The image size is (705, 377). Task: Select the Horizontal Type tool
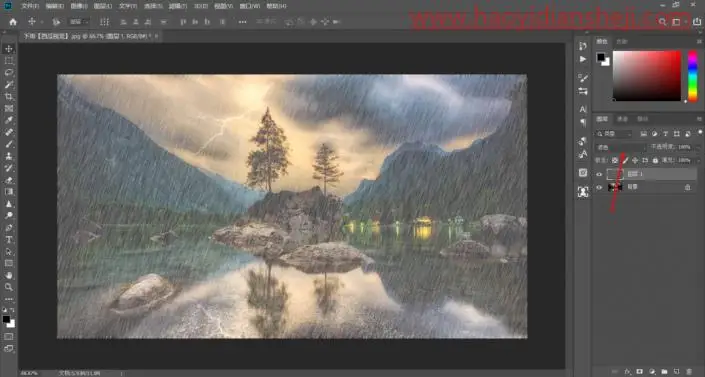(x=9, y=239)
